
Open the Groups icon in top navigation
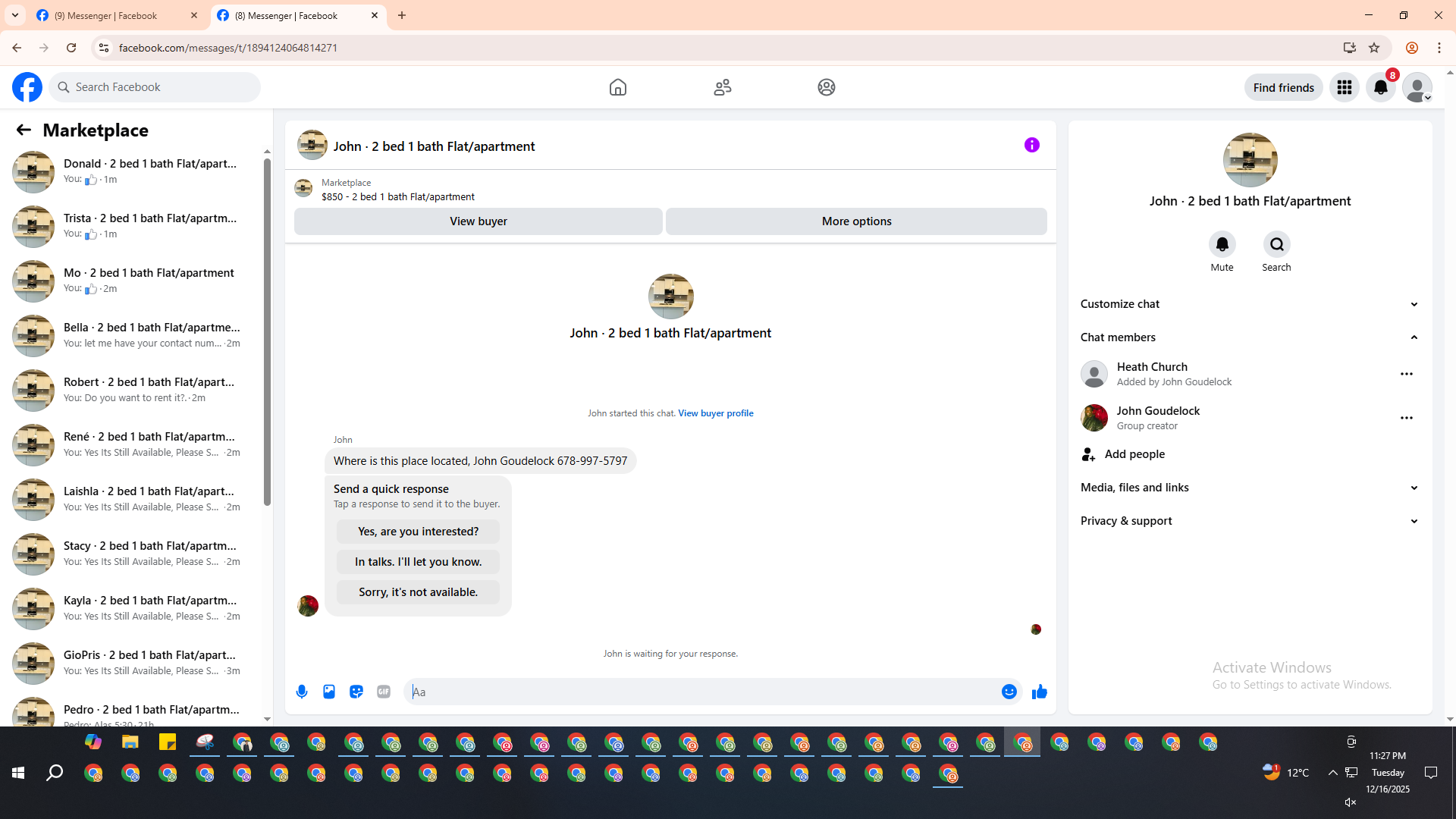(827, 87)
